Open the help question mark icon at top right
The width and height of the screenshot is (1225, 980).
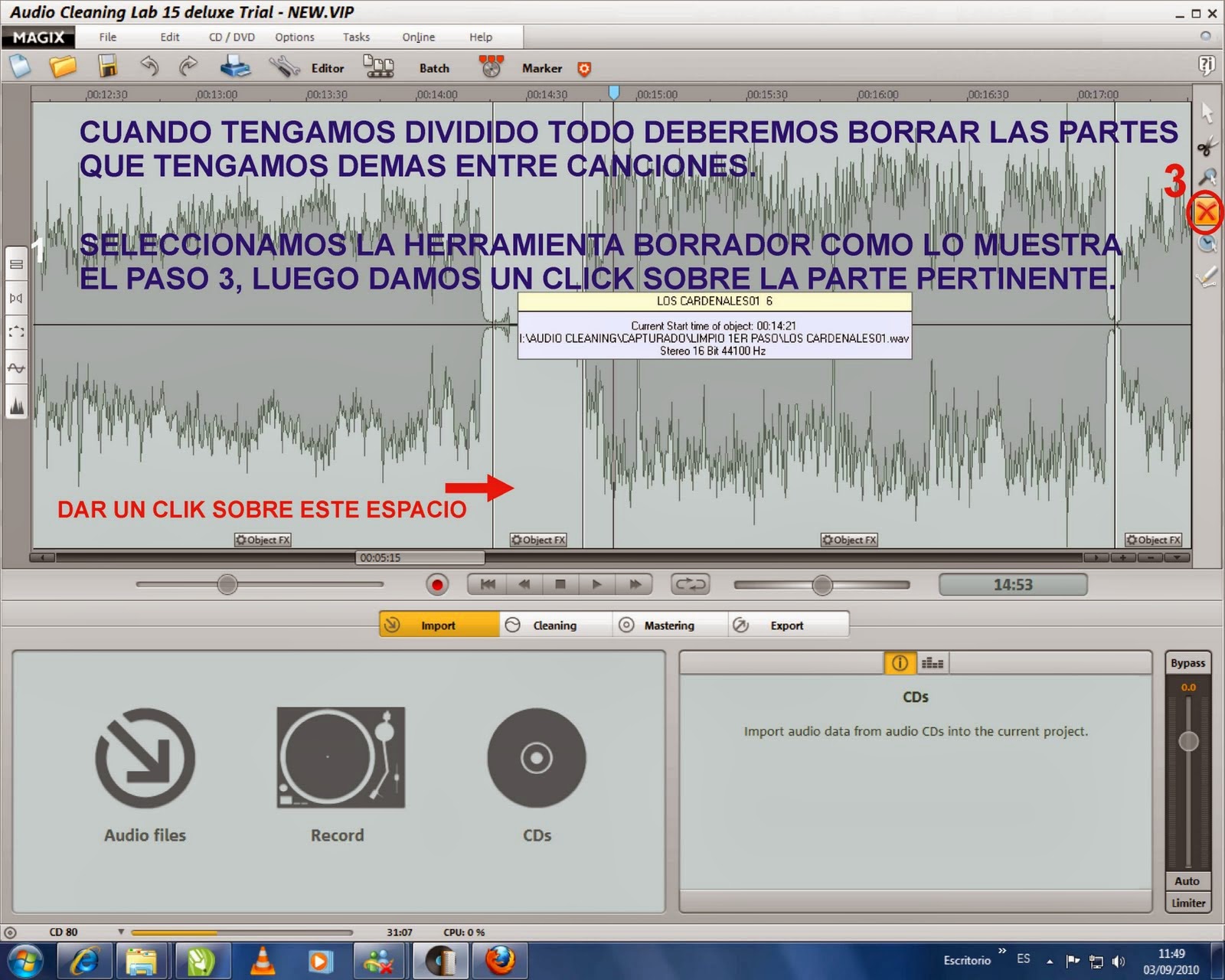(1207, 66)
